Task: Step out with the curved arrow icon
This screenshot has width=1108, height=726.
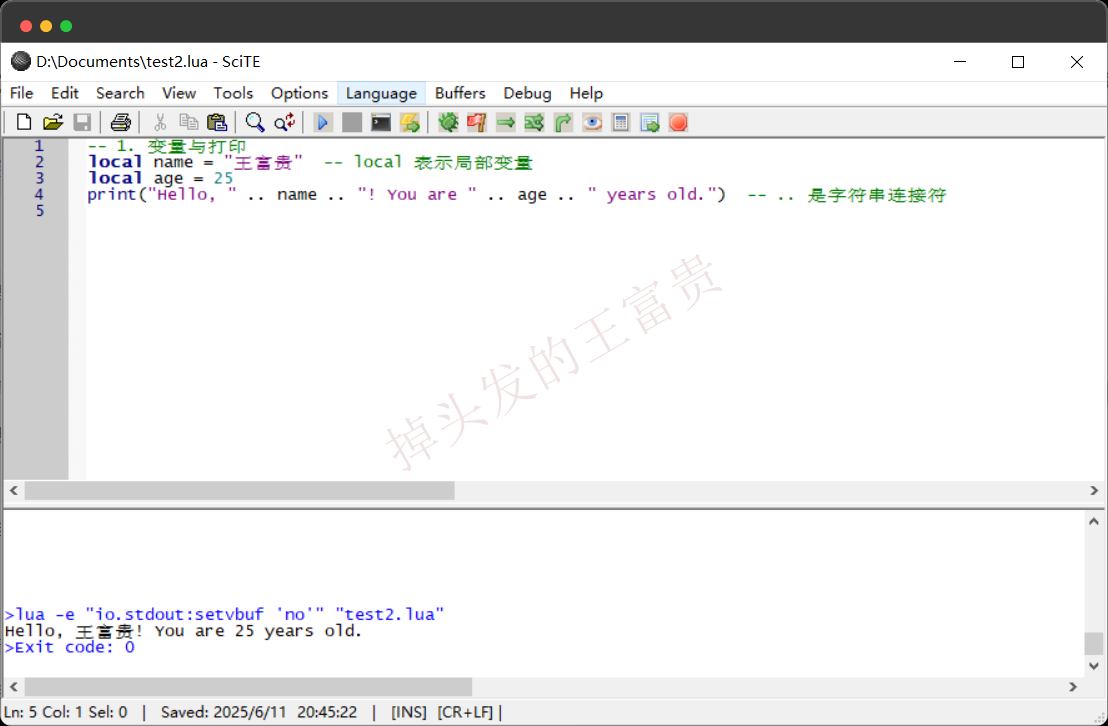Action: click(563, 122)
